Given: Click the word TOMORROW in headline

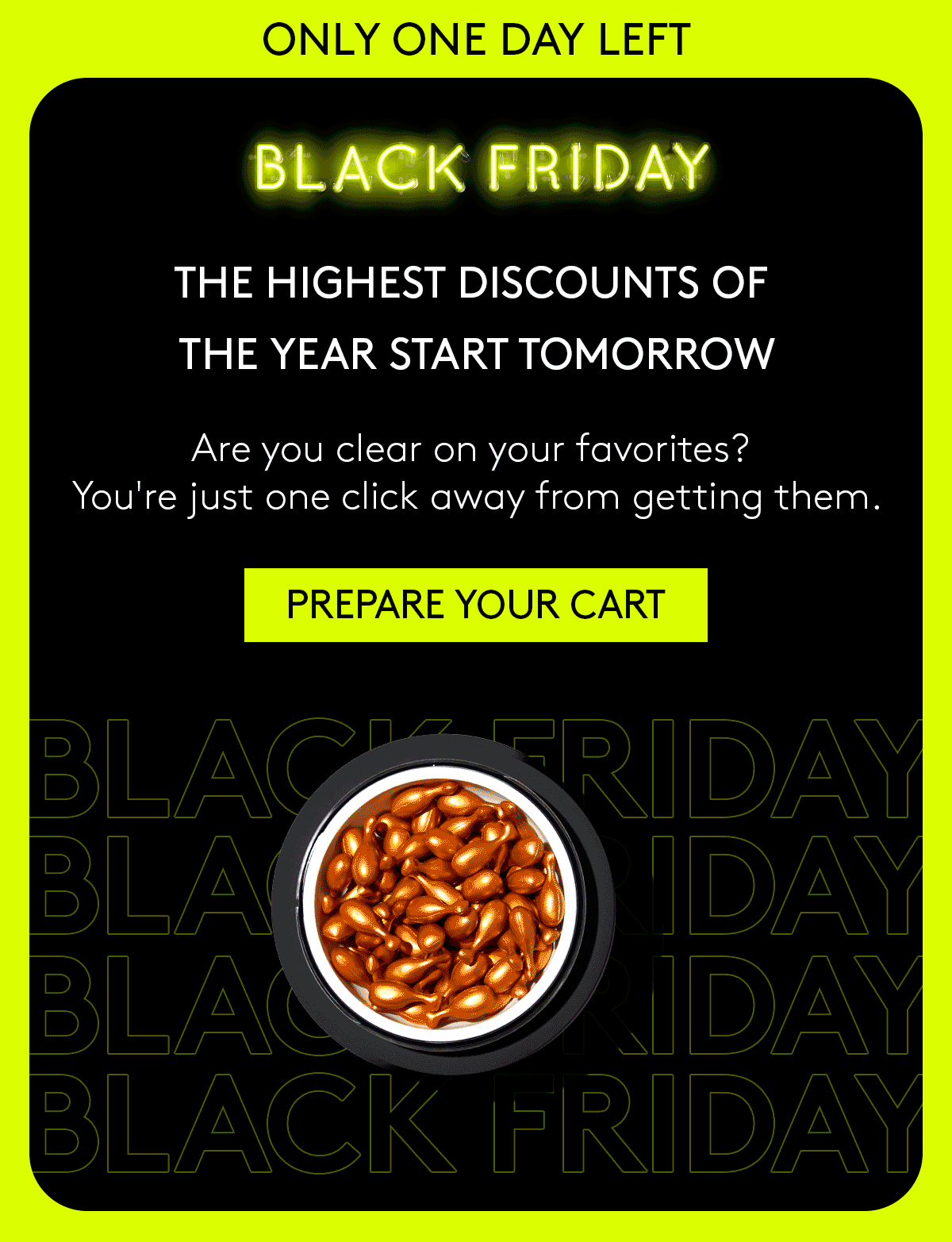Looking at the screenshot, I should (x=647, y=353).
